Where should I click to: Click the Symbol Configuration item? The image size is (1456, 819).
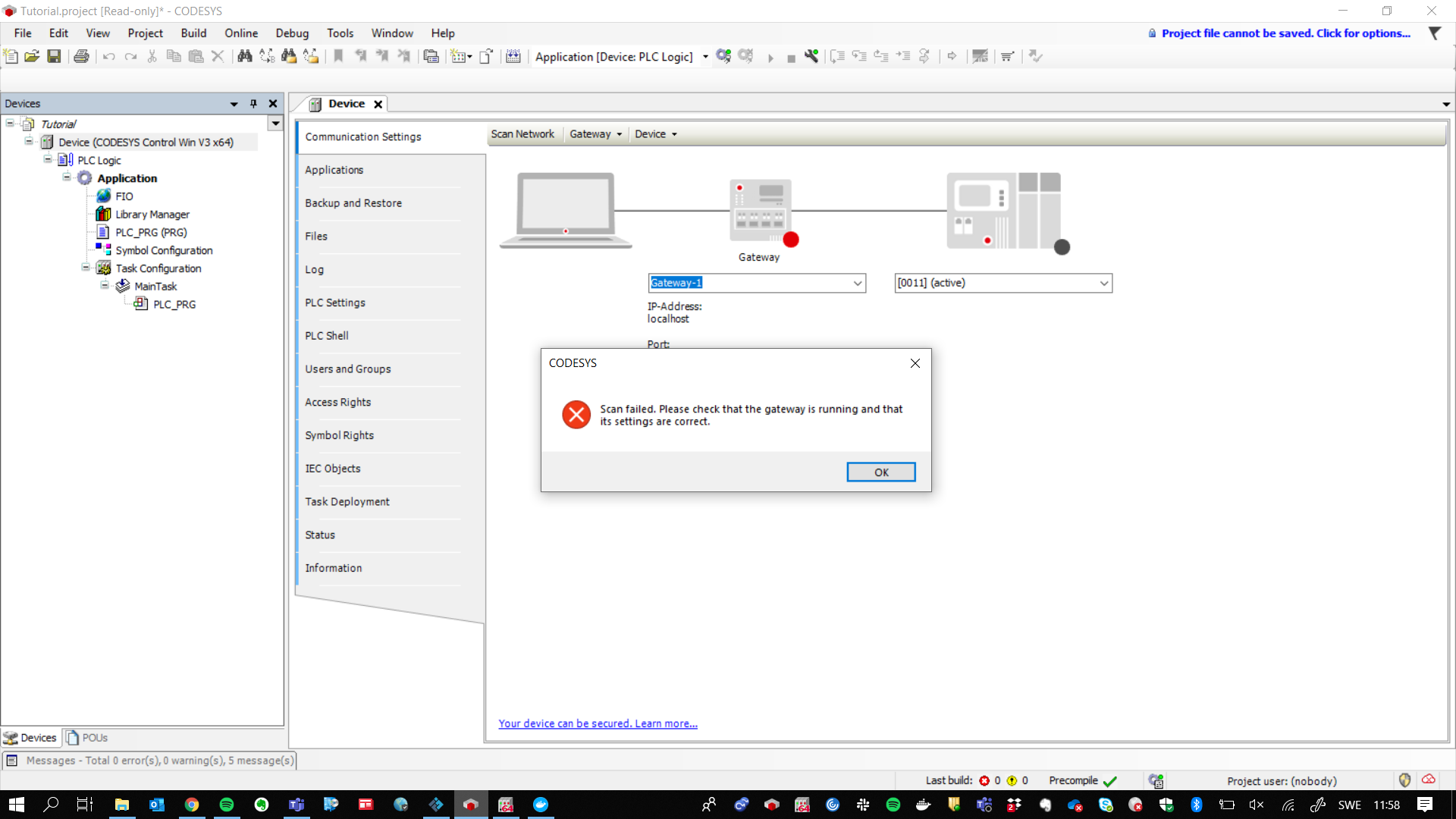(x=164, y=250)
